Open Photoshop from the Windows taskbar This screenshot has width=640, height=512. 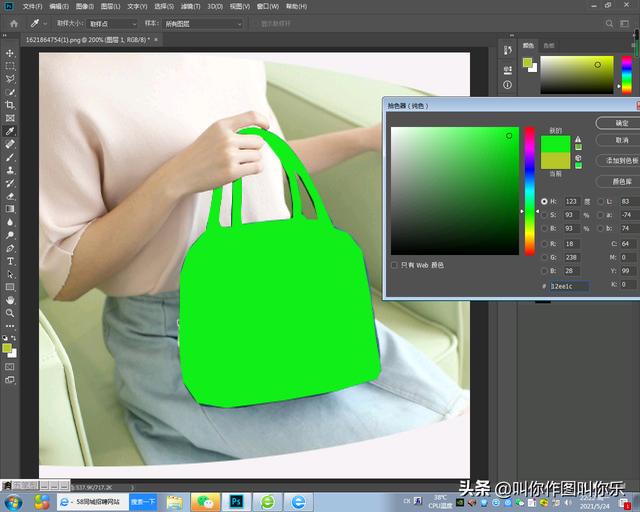click(x=237, y=501)
